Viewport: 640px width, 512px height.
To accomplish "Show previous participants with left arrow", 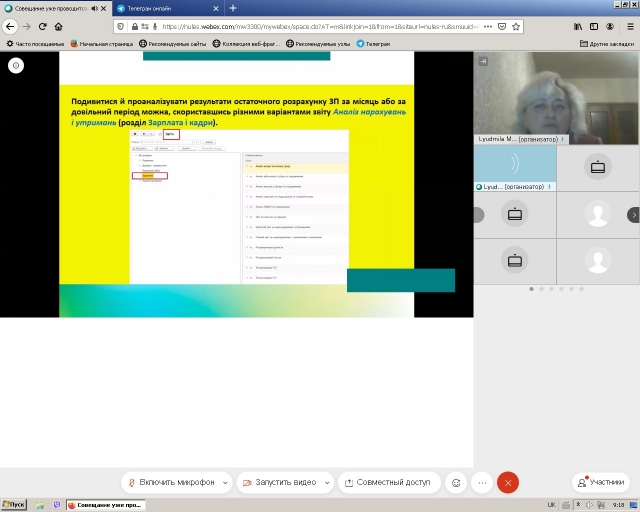I will pyautogui.click(x=479, y=215).
